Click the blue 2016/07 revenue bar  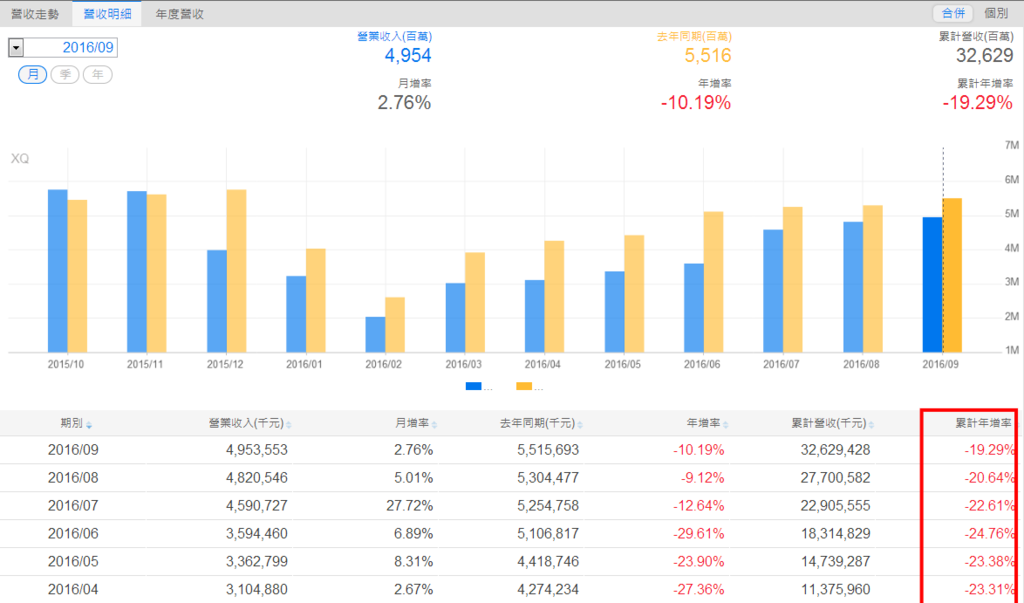coord(773,291)
